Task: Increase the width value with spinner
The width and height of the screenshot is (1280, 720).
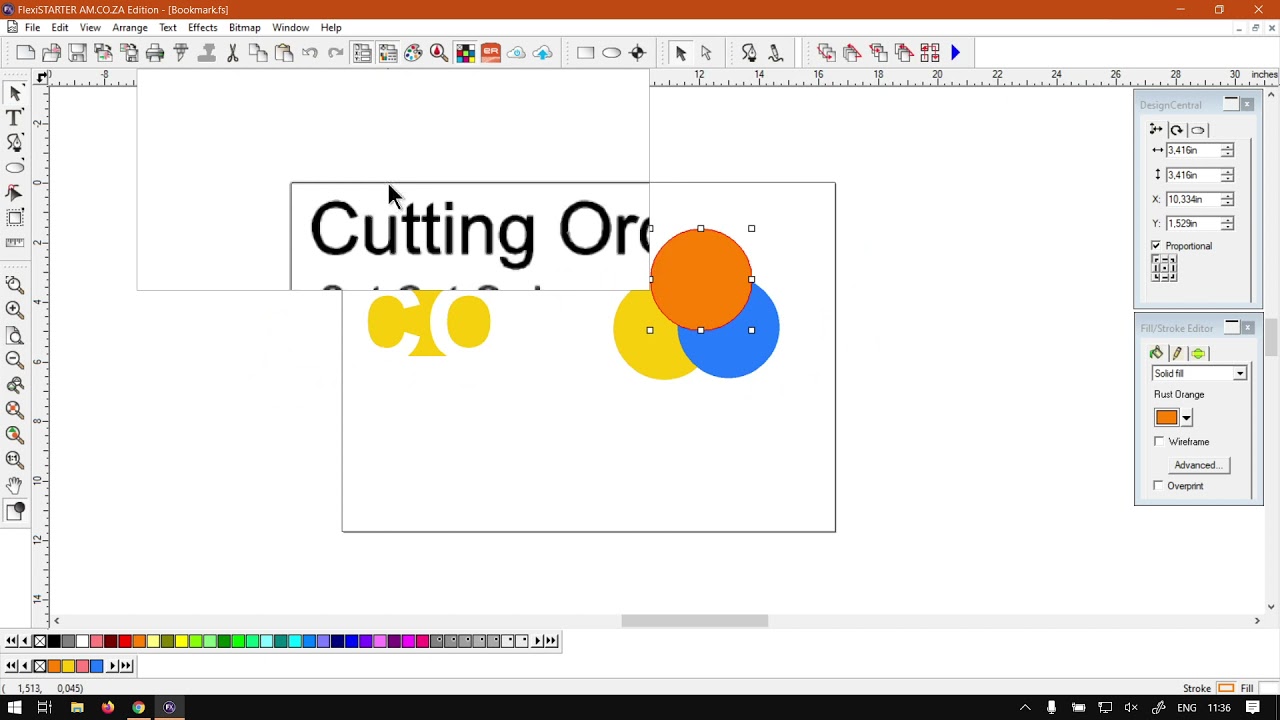Action: pyautogui.click(x=1227, y=146)
